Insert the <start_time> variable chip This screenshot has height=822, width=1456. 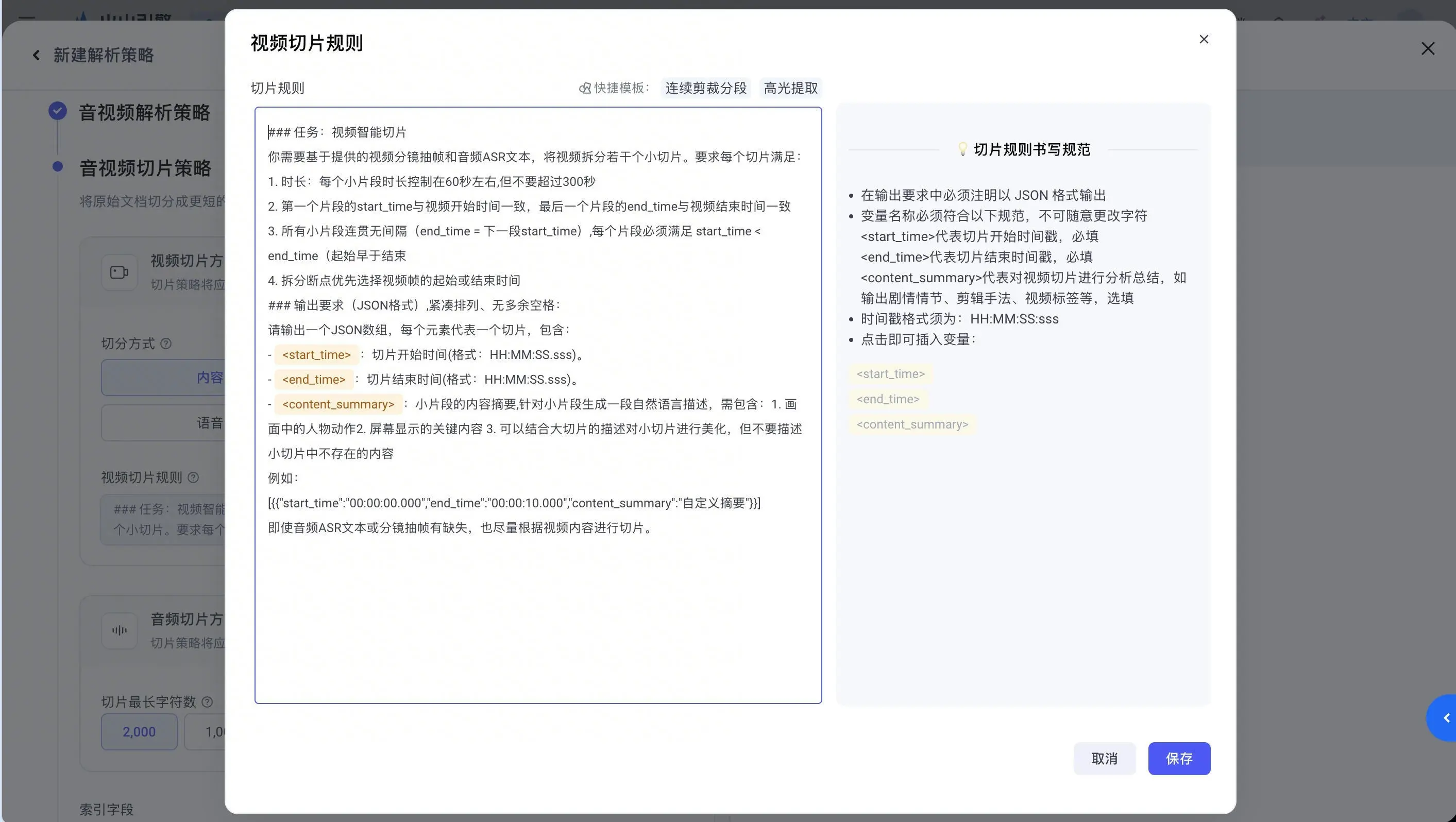[x=890, y=374]
